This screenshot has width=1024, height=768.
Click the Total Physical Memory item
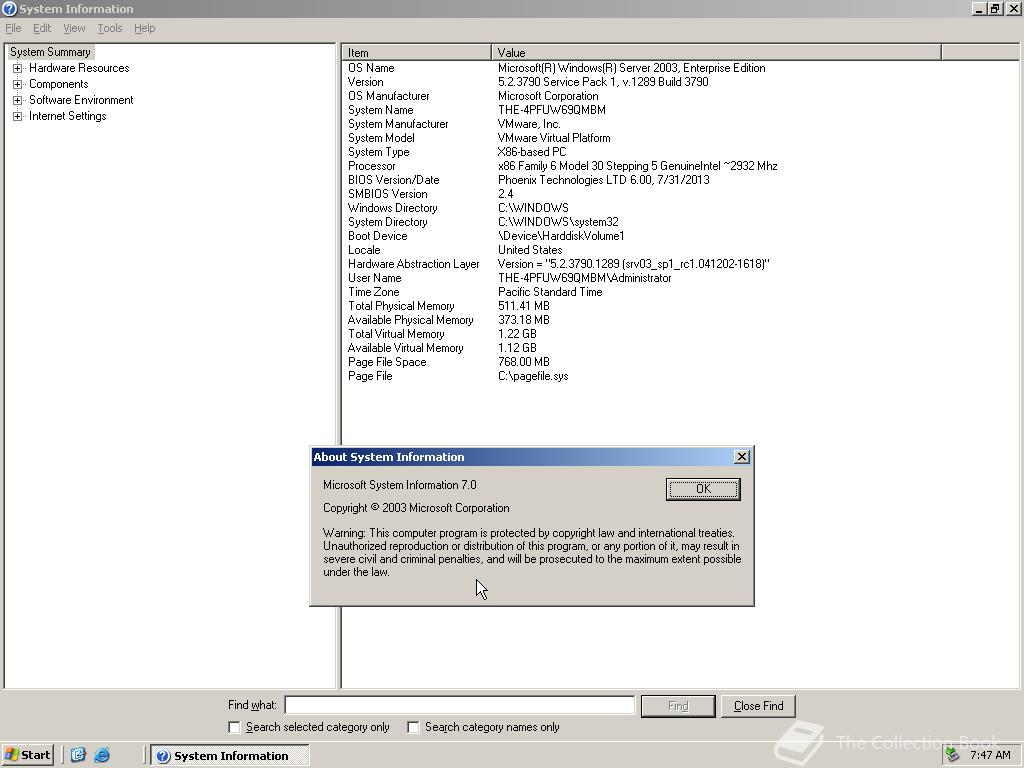point(401,306)
